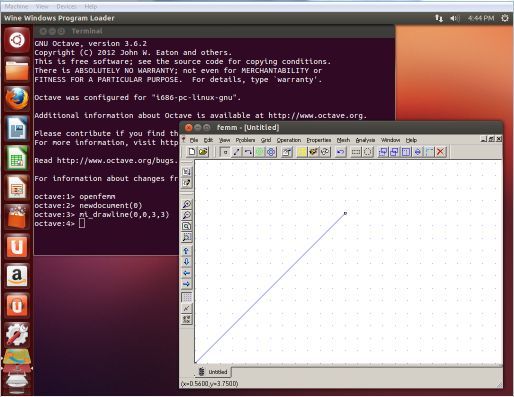Image resolution: width=514 pixels, height=397 pixels.
Task: Zoom in with the magnifier plus icon
Action: click(x=187, y=204)
